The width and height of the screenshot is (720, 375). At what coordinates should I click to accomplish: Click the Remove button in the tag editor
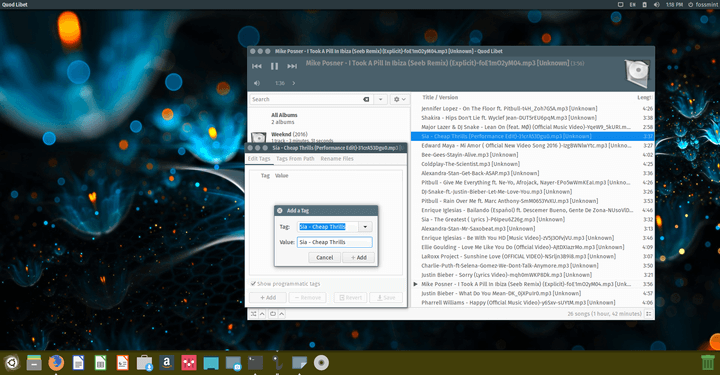coord(308,297)
